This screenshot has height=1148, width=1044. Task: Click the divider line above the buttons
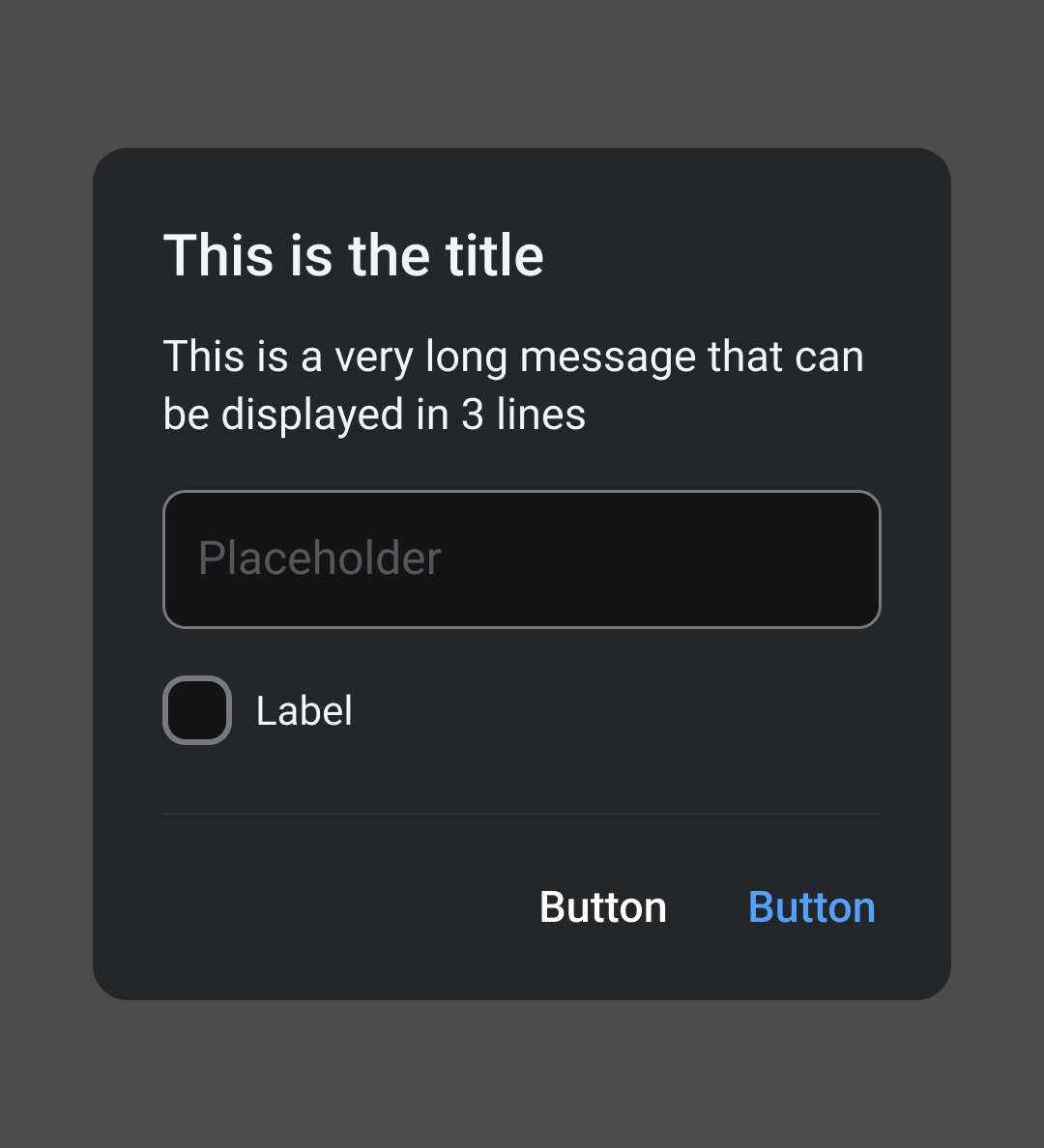click(x=522, y=812)
